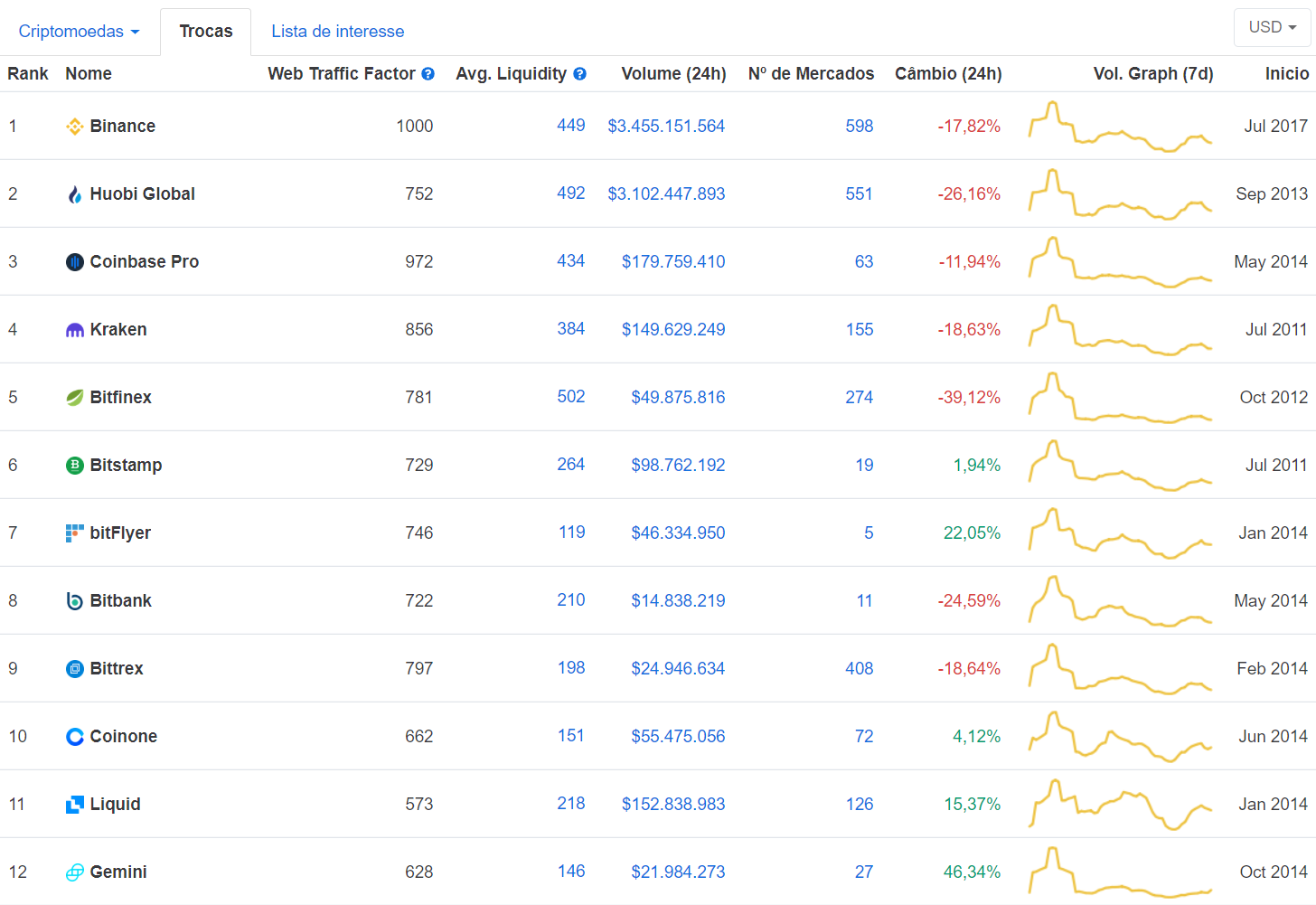
Task: View Kraken's 155 markets list
Action: pyautogui.click(x=859, y=329)
